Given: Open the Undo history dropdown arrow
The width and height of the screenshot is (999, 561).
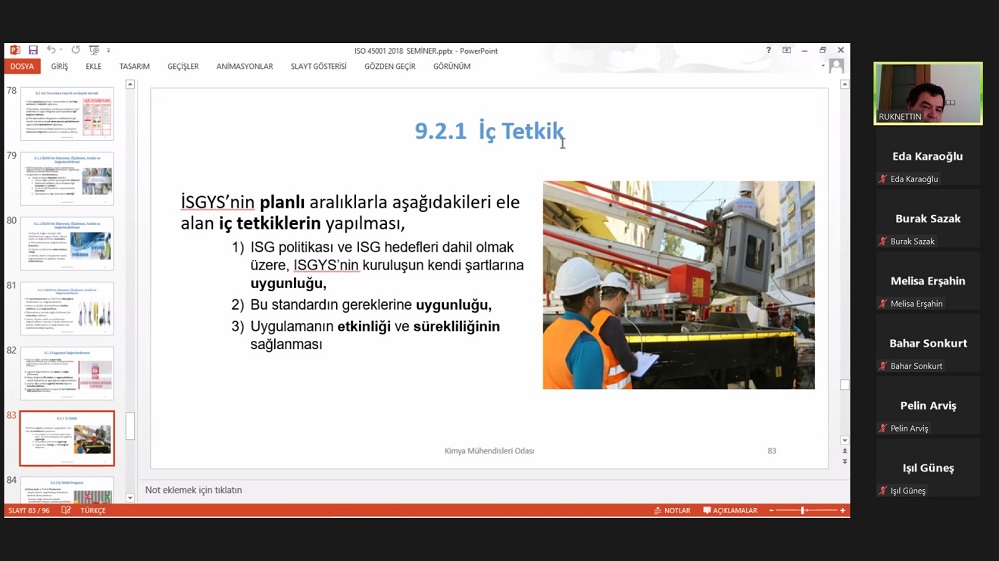Looking at the screenshot, I should 60,50.
